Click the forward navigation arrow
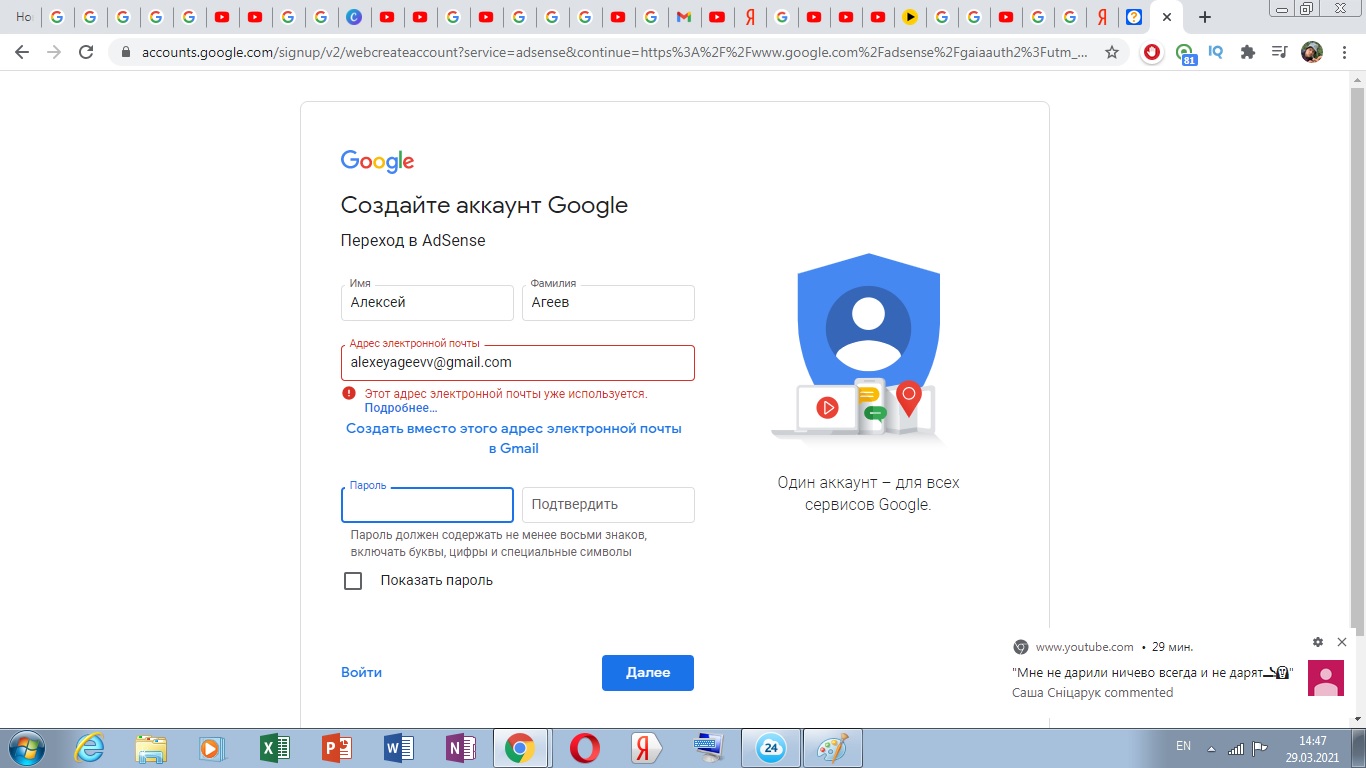1366x768 pixels. (53, 52)
